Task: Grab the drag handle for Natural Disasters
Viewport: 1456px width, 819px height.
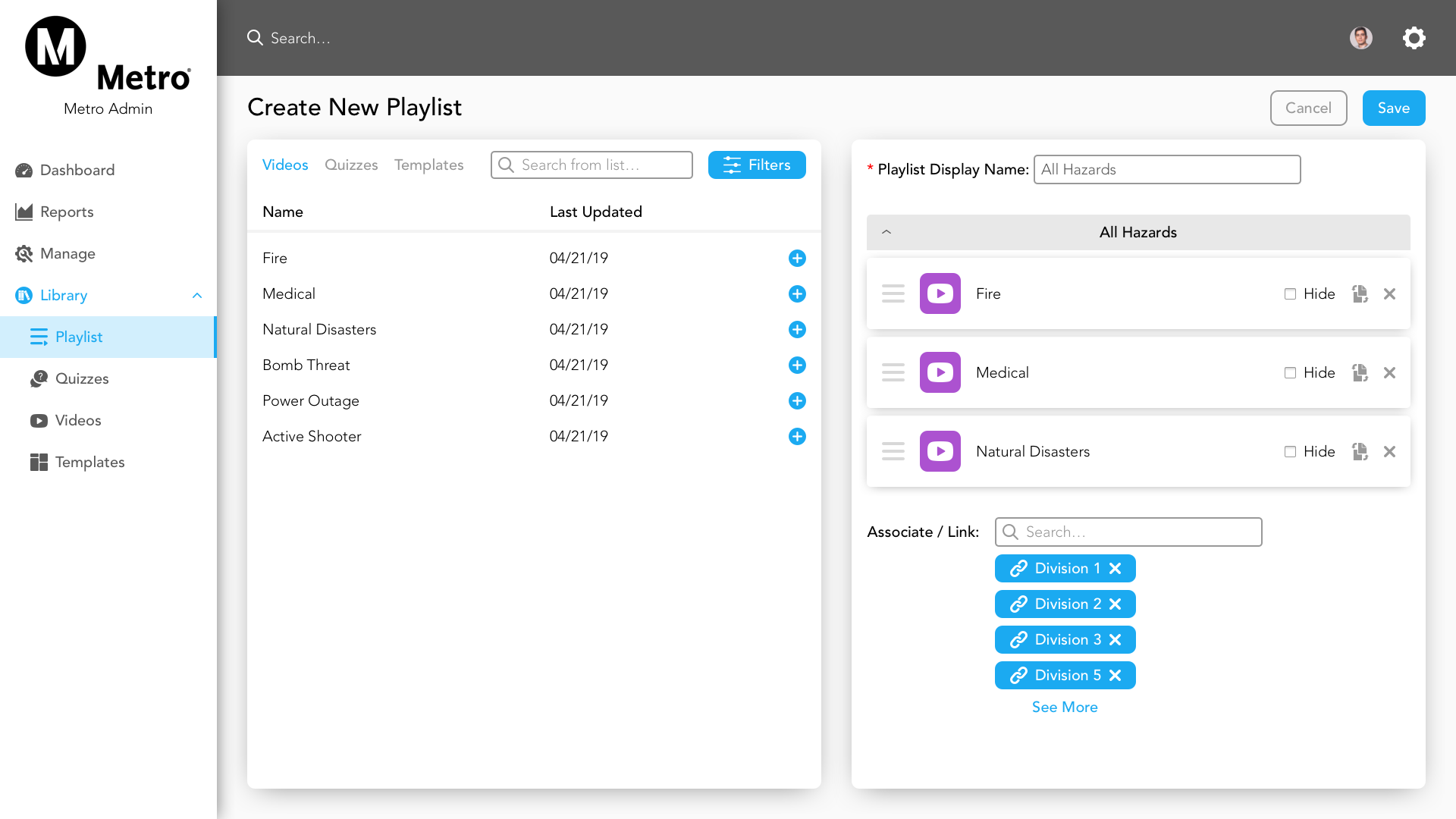Action: pos(893,451)
